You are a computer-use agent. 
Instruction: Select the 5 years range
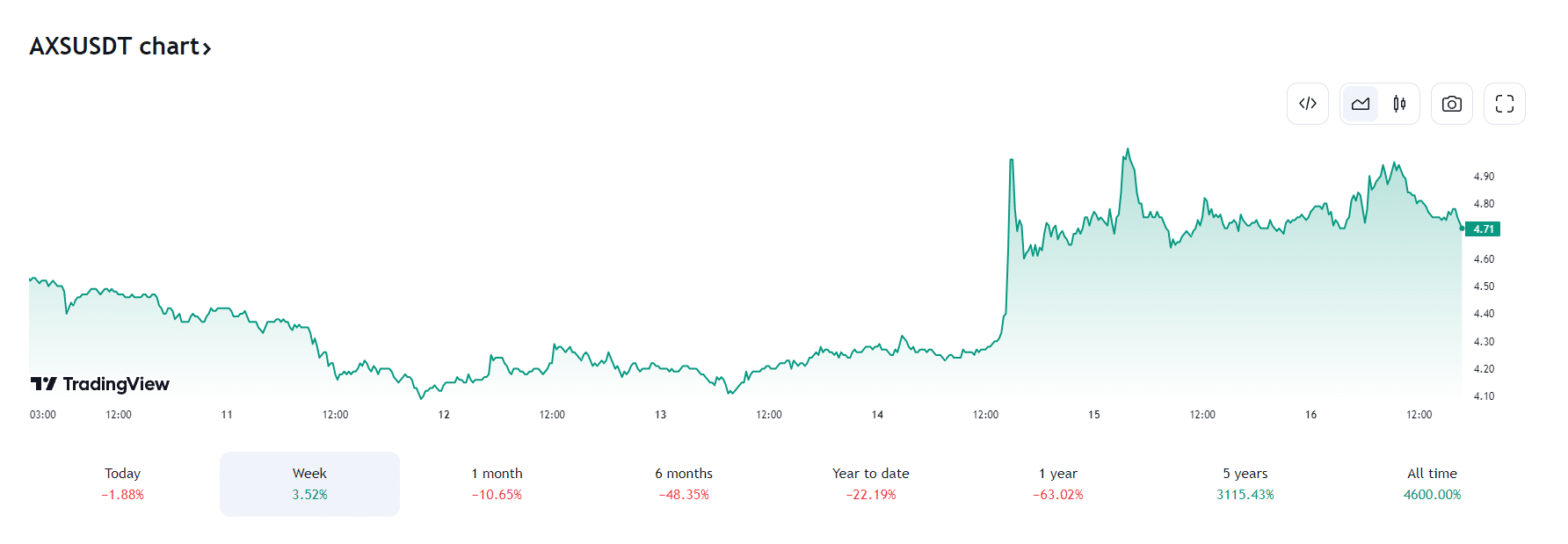[1245, 483]
